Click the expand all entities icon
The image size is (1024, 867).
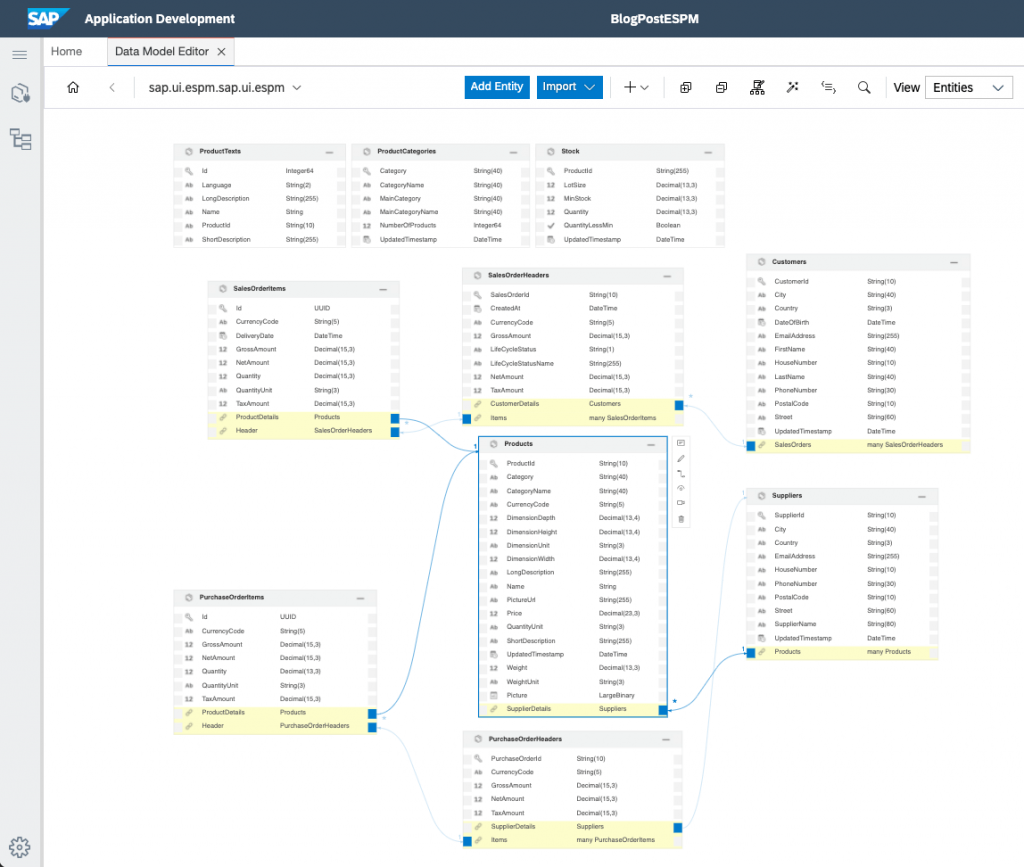pos(686,87)
